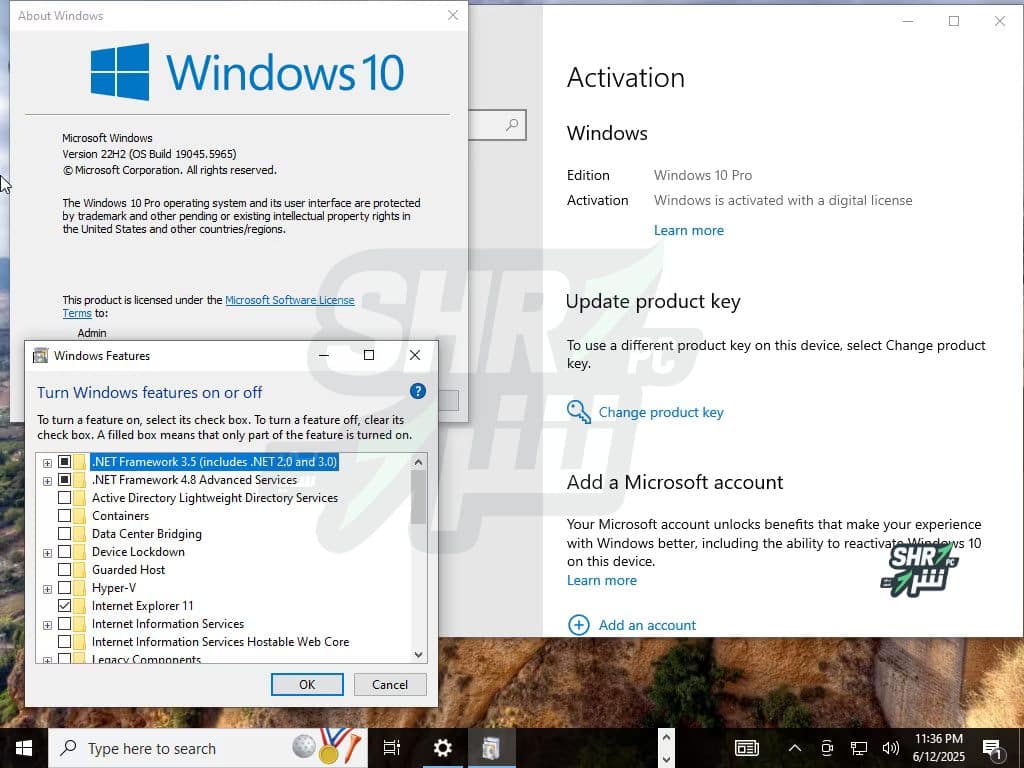This screenshot has height=768, width=1024.
Task: Expand the .NET Framework 3.5 tree node
Action: [47, 463]
